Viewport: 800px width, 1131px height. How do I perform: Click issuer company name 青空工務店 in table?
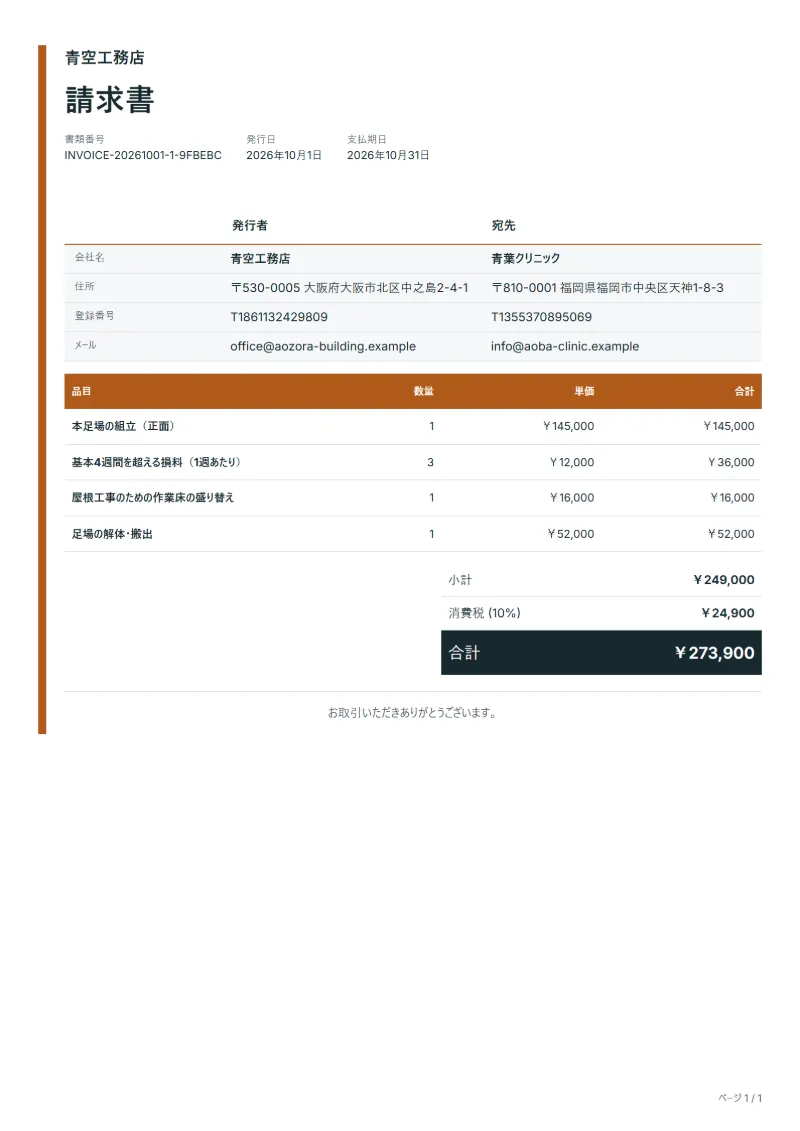tap(260, 258)
